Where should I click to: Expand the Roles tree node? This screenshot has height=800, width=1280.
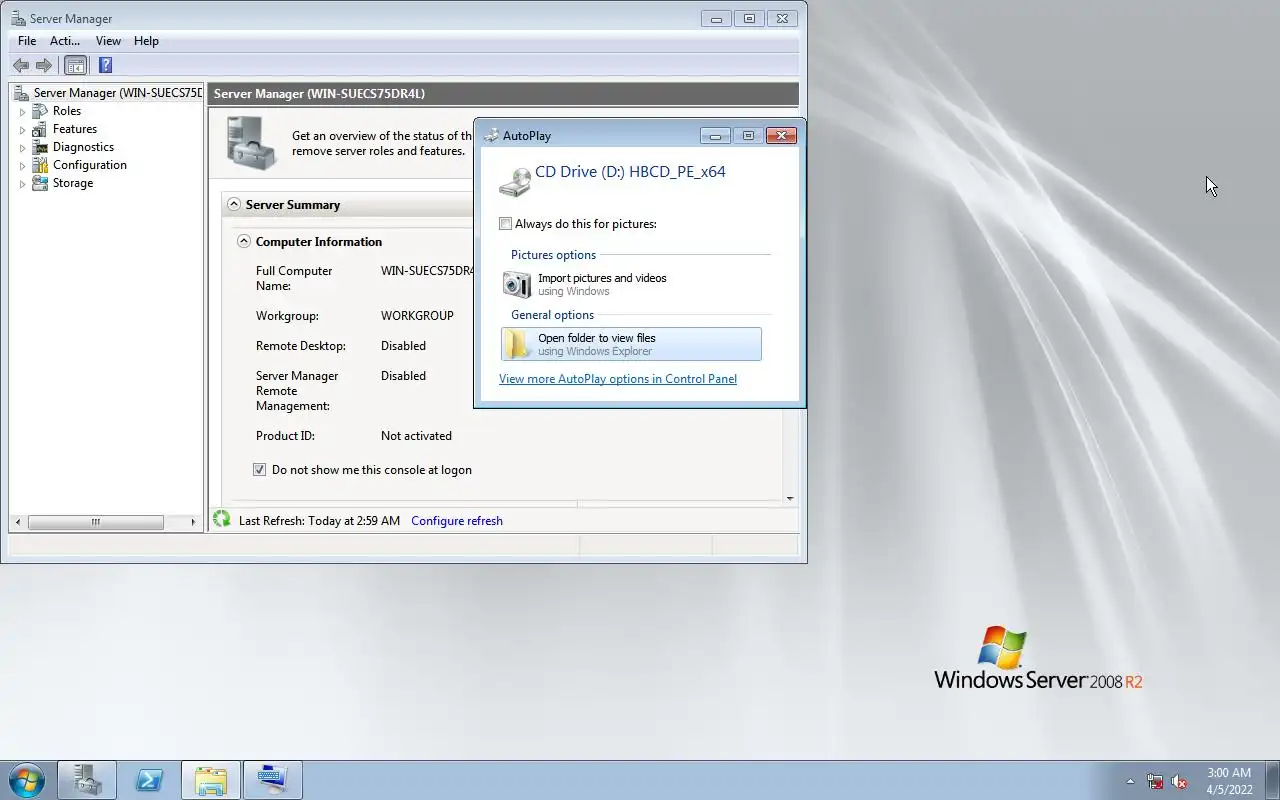(x=22, y=112)
